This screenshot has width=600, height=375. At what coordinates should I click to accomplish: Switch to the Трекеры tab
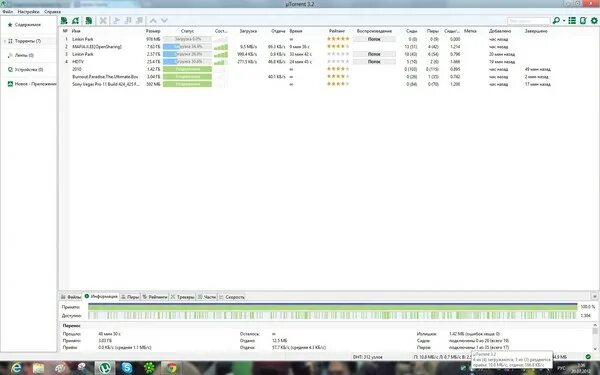point(183,297)
